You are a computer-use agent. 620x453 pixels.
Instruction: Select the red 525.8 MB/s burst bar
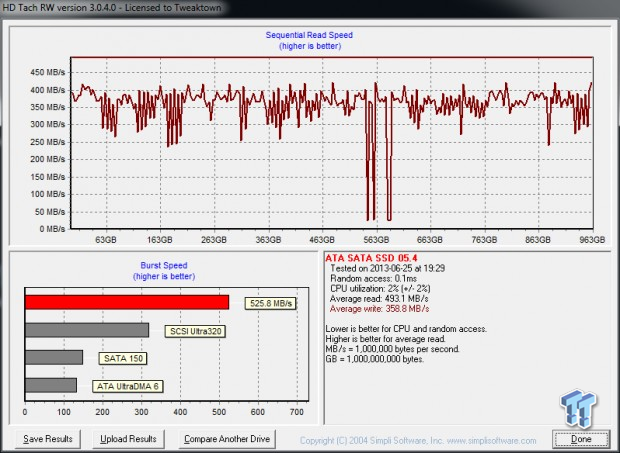tap(127, 302)
